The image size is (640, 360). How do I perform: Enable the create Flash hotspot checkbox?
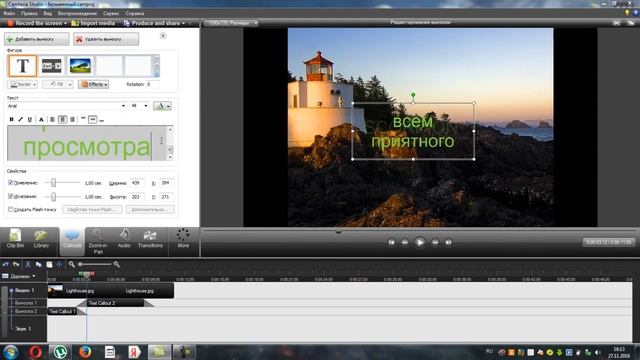(x=11, y=209)
